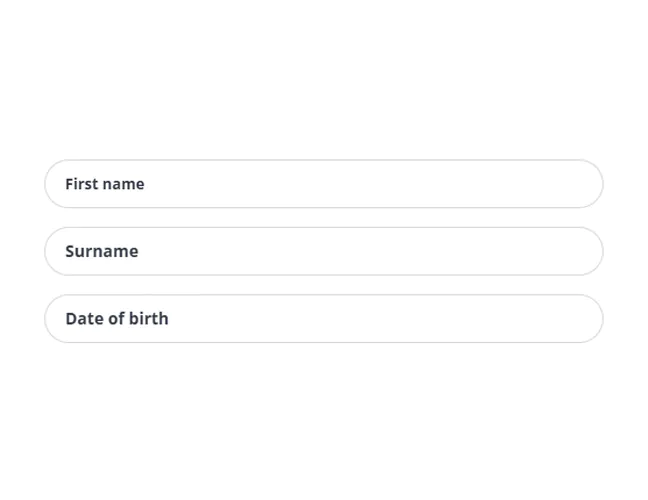Place cursor in Date of birth box
The height and width of the screenshot is (500, 648).
pos(323,319)
